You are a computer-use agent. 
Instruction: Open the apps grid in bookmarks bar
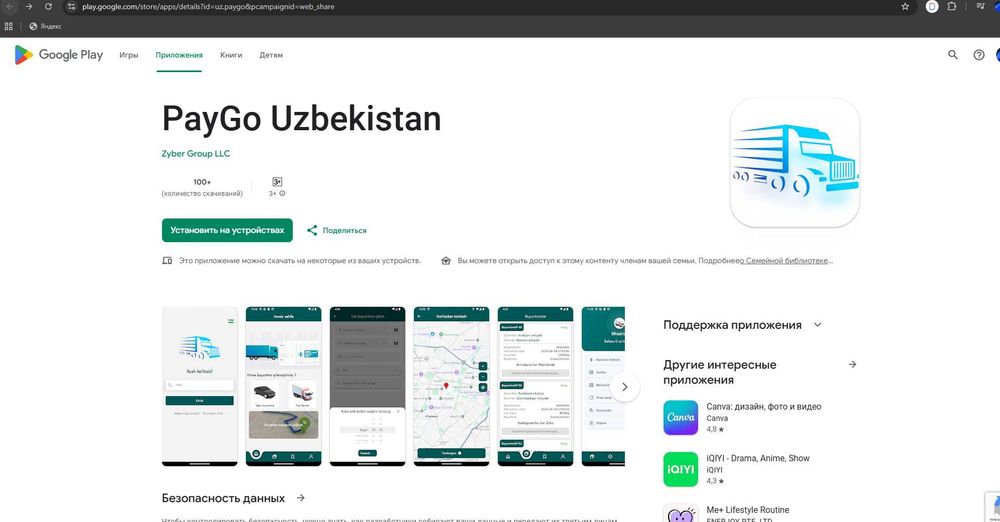[x=8, y=26]
